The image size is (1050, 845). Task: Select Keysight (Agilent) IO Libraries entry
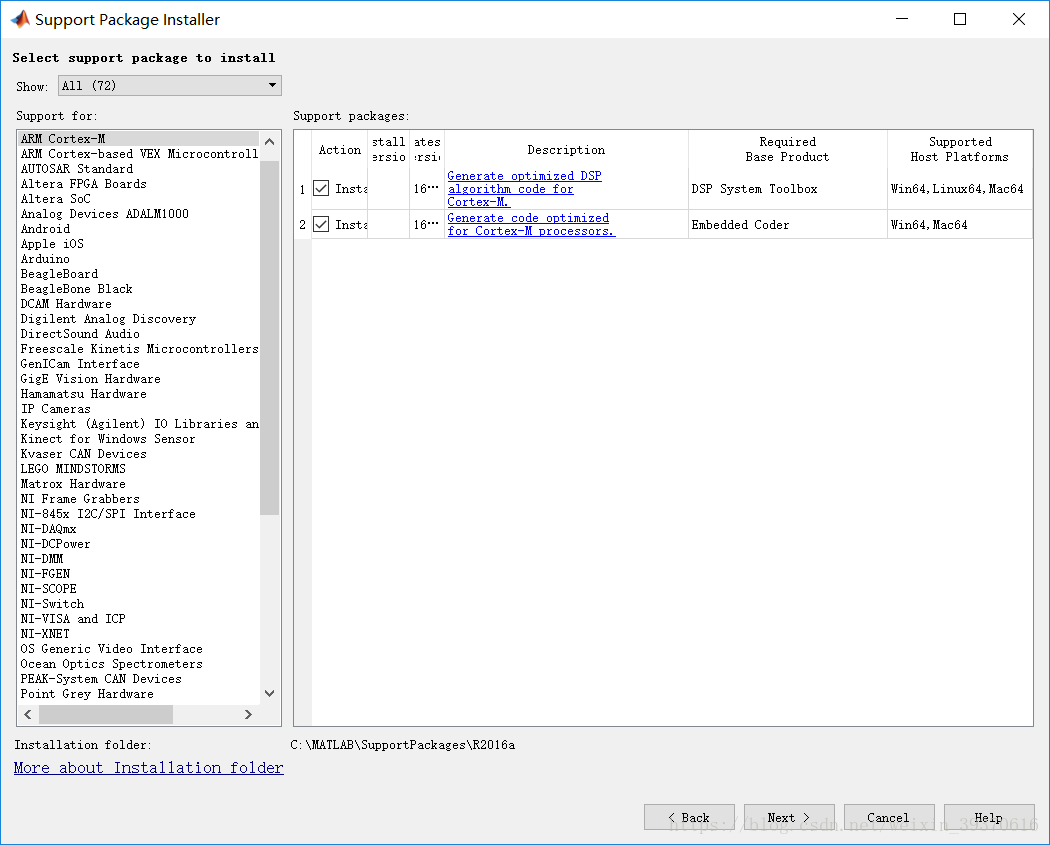(139, 424)
